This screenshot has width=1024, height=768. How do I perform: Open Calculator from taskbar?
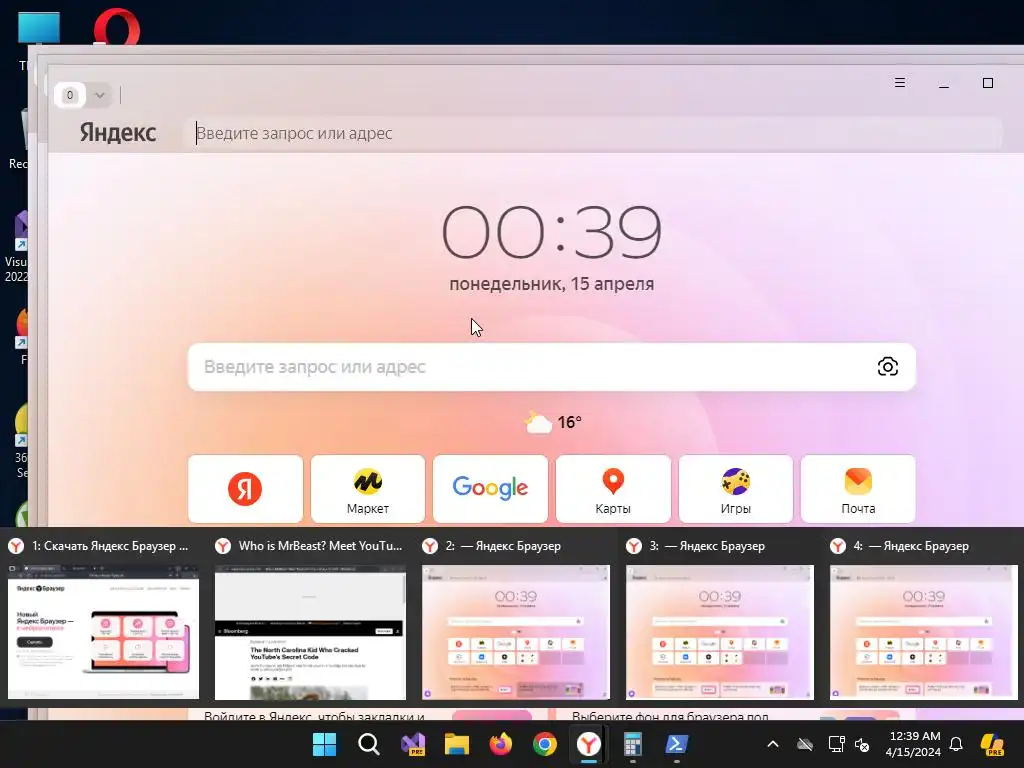(x=632, y=744)
